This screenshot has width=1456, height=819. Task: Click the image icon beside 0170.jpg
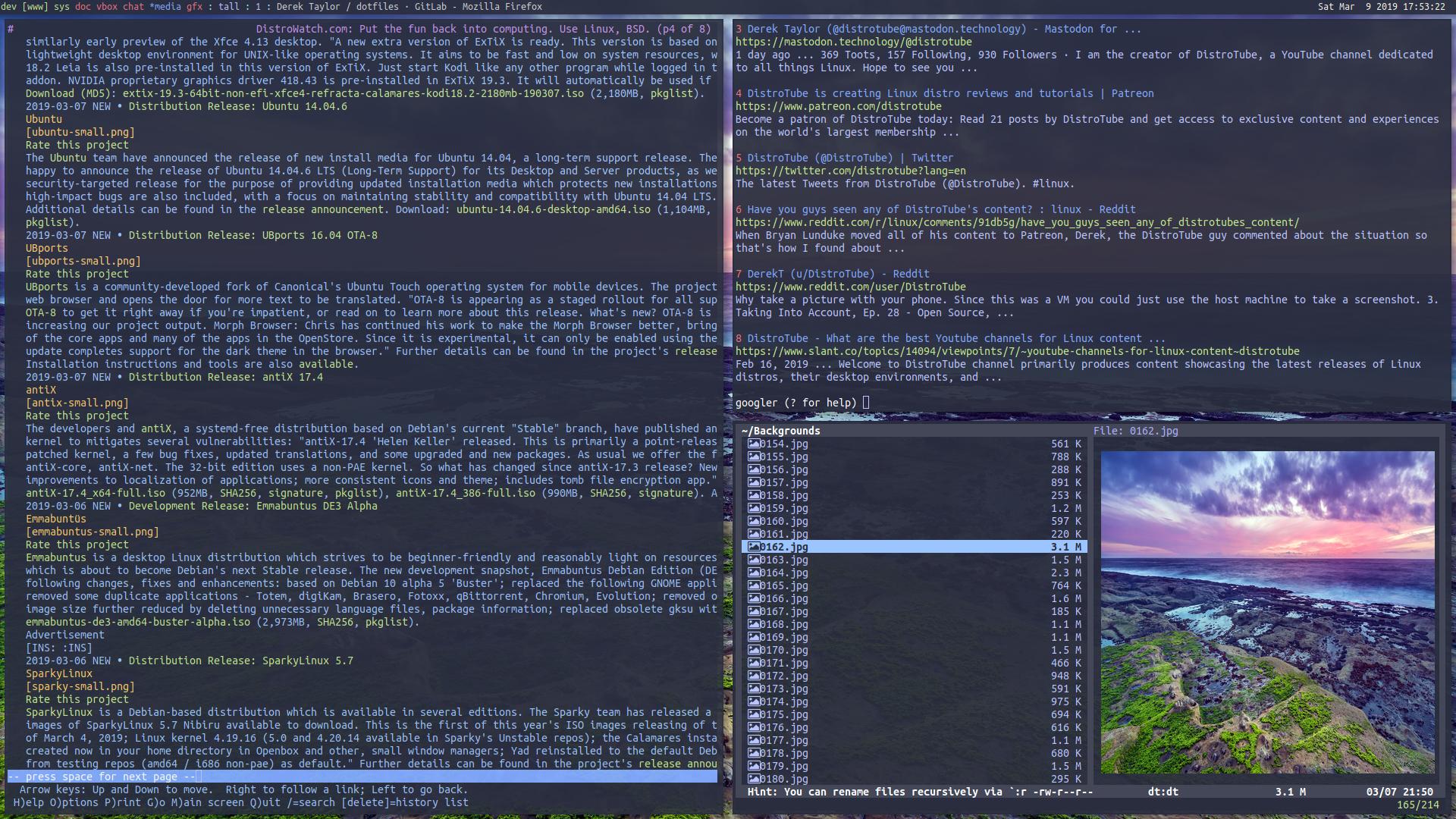pos(754,650)
